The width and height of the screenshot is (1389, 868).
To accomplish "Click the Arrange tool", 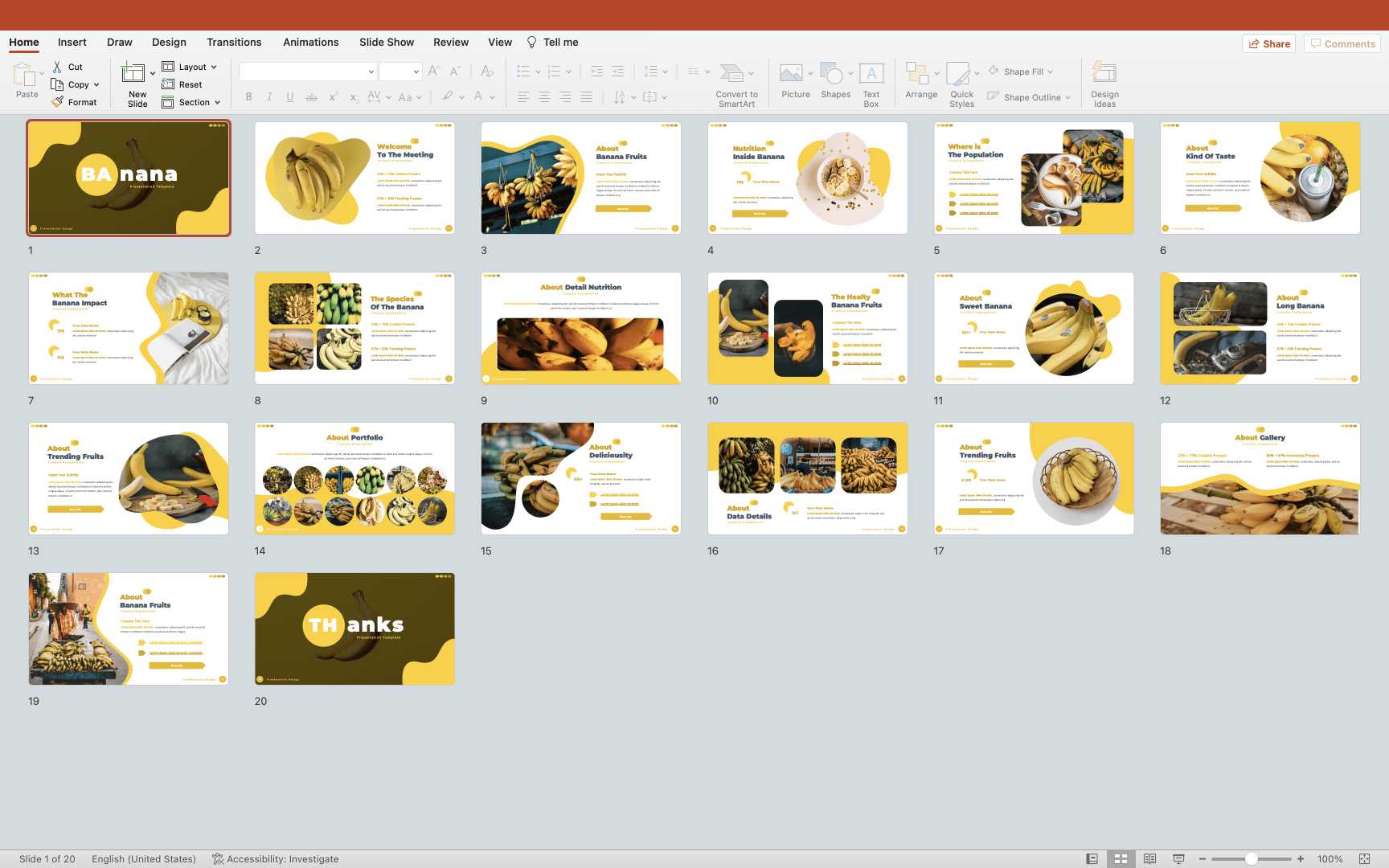I will point(917,74).
